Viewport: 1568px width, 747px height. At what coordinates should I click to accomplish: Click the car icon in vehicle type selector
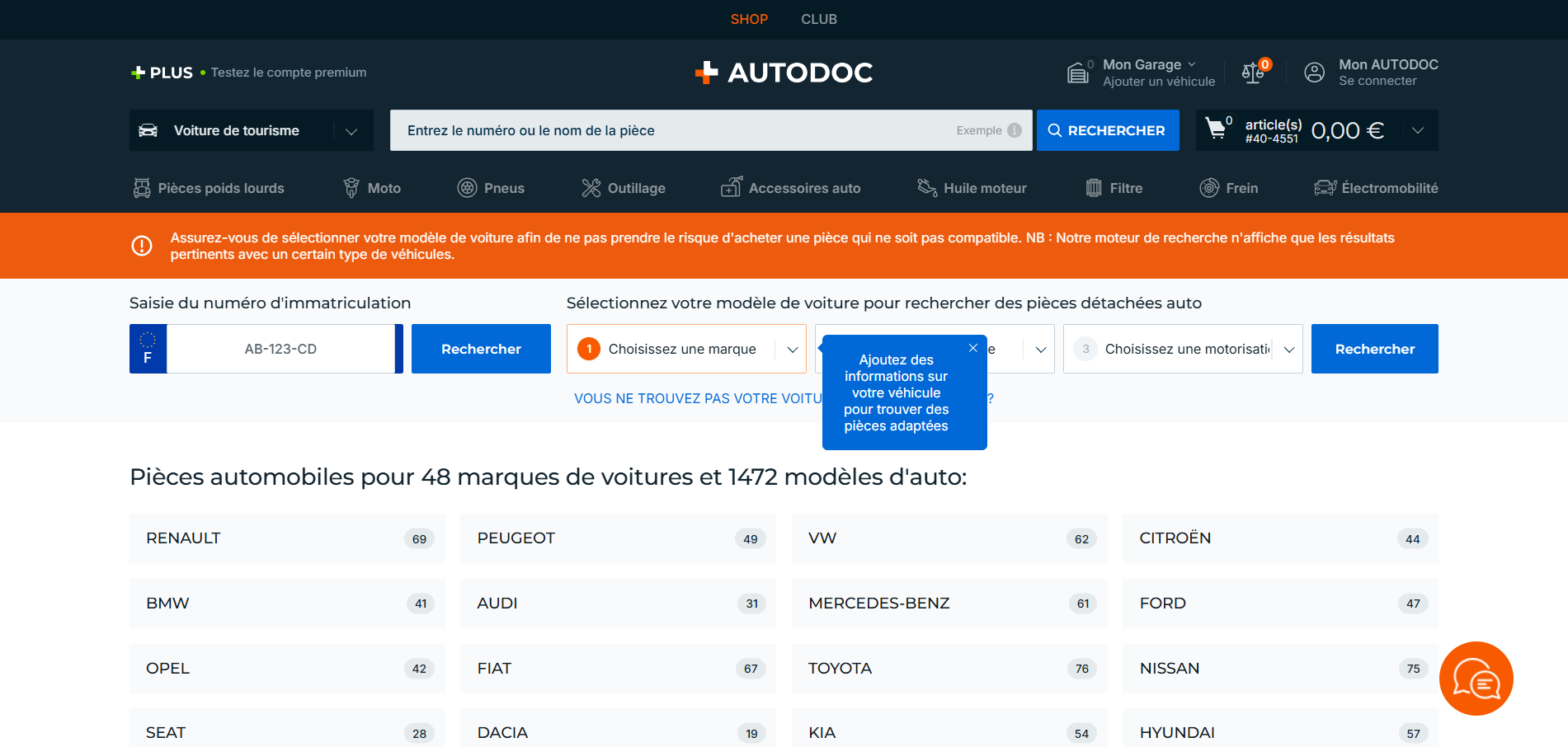(x=148, y=130)
